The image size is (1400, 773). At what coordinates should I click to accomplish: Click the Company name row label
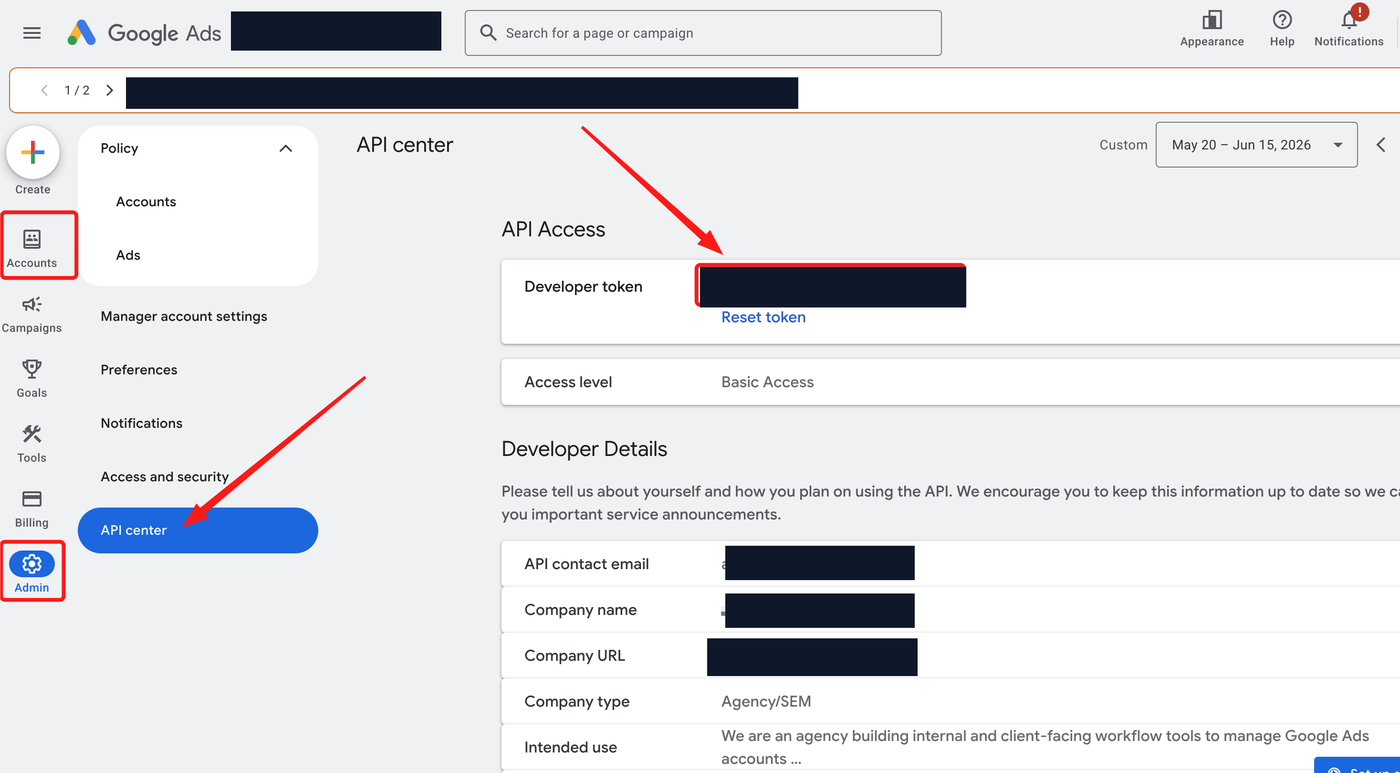tap(581, 610)
